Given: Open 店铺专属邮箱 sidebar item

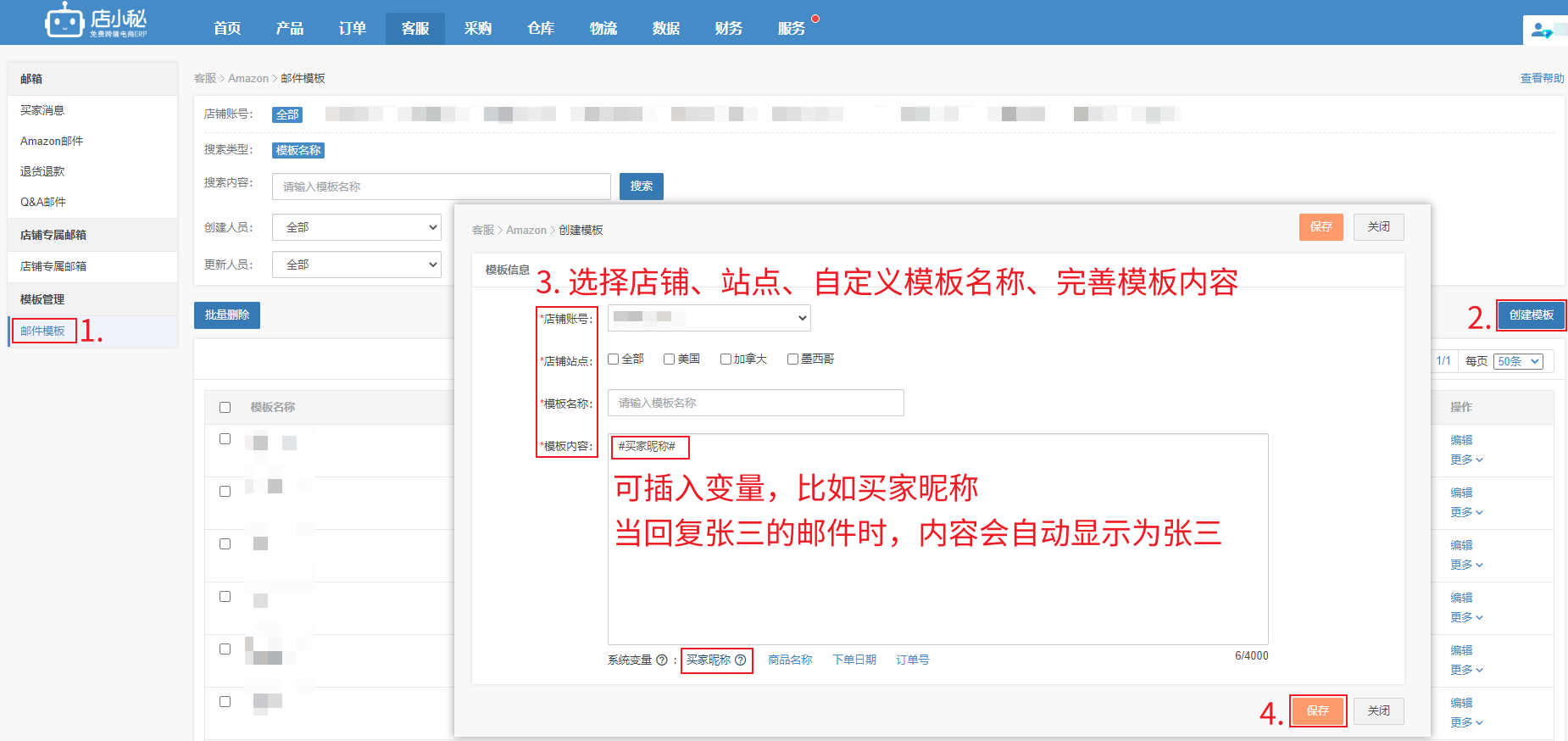Looking at the screenshot, I should point(53,266).
